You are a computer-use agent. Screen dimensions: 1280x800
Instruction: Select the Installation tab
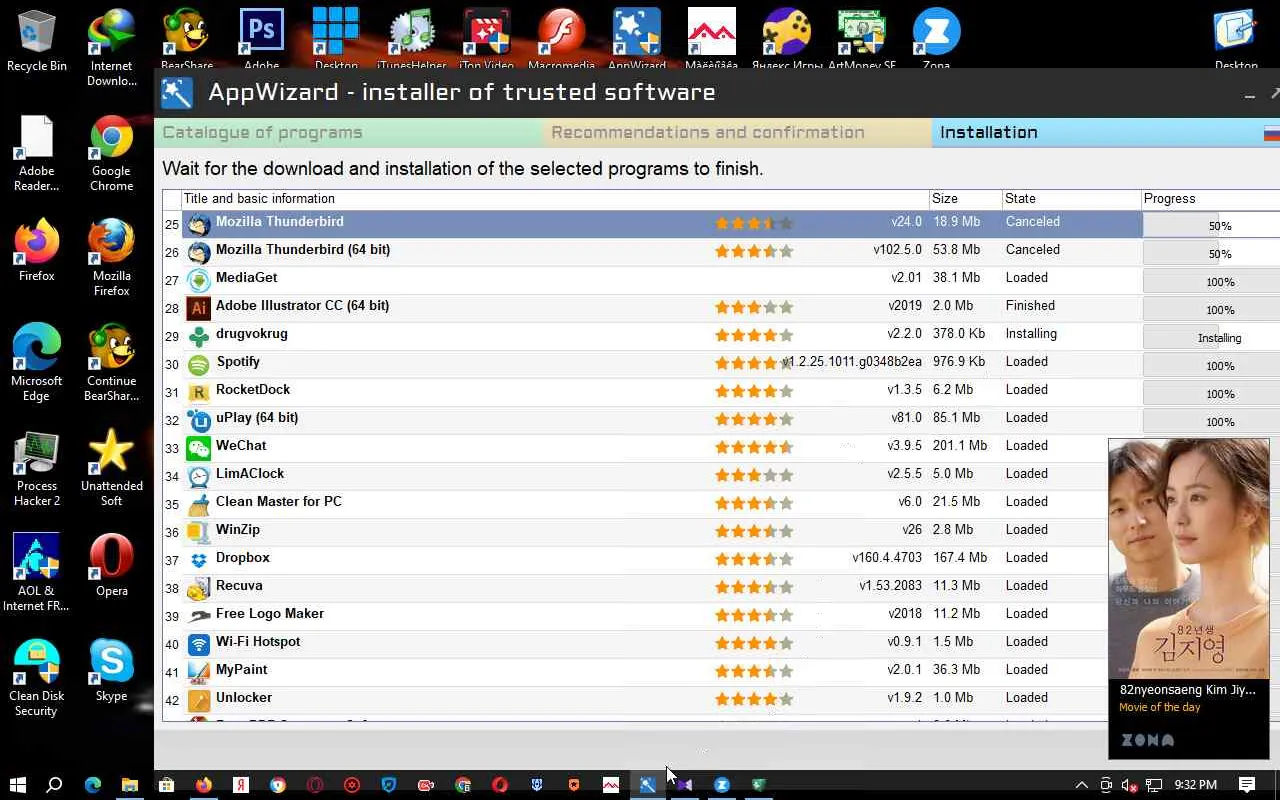(x=1106, y=133)
